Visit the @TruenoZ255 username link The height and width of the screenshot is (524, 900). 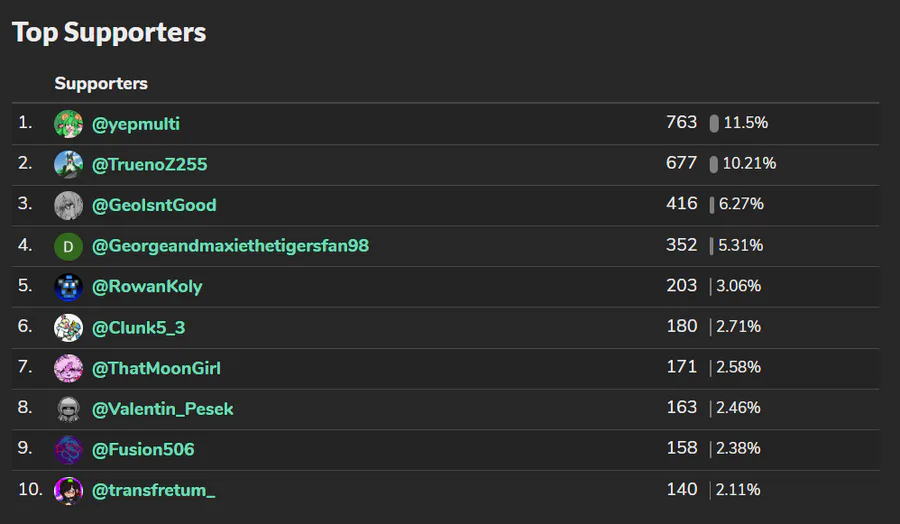[x=150, y=164]
